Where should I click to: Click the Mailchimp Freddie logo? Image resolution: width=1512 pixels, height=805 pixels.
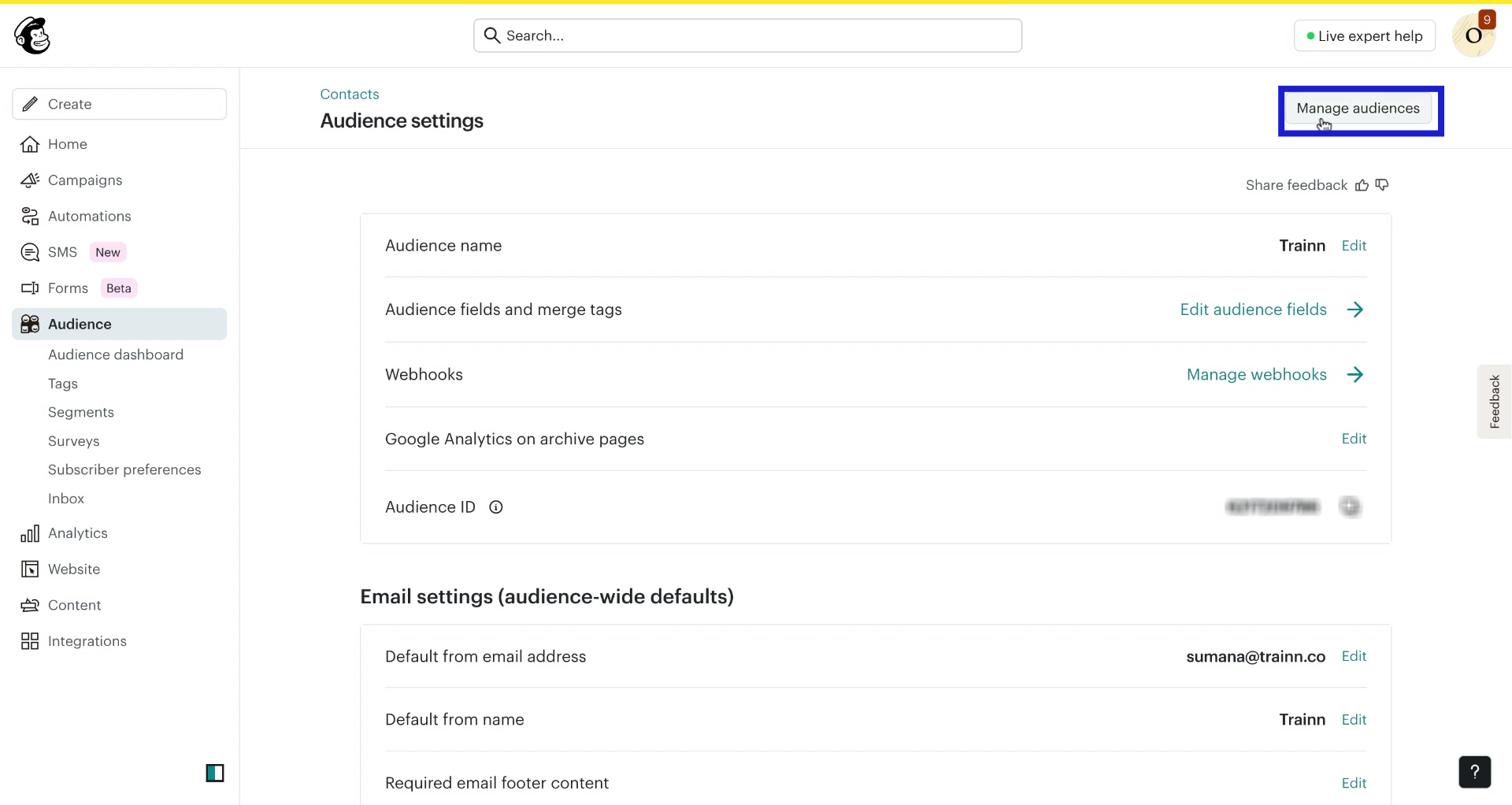[x=31, y=35]
